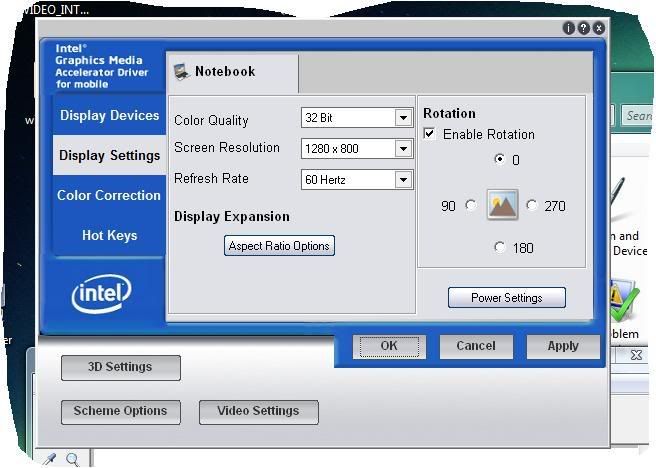Screen dimensions: 656x468
Task: Switch to Display Settings section
Action: click(x=110, y=155)
